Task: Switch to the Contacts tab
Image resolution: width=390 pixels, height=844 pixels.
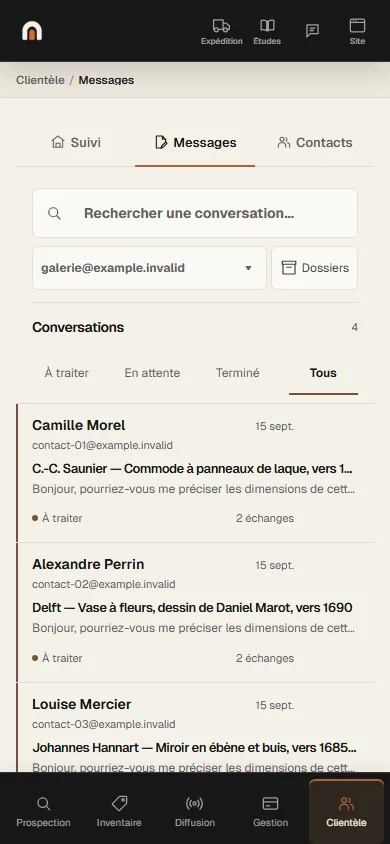Action: tap(315, 143)
